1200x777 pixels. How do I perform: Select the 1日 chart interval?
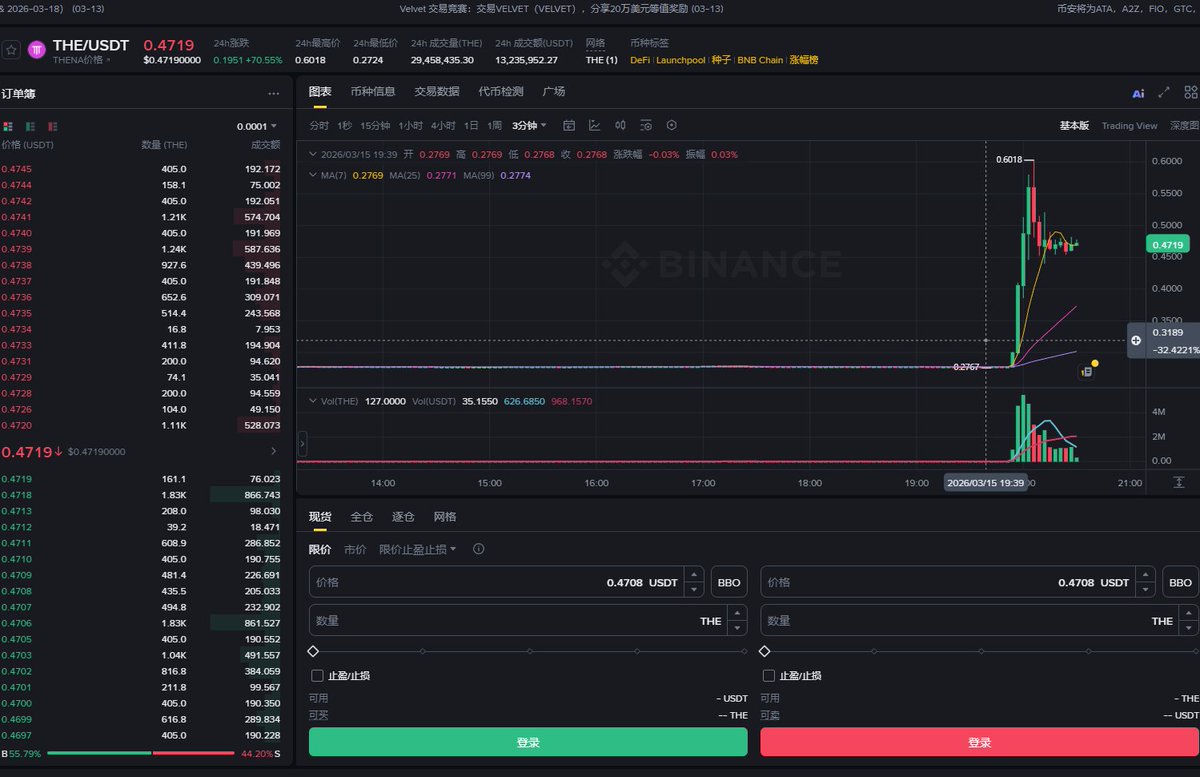pyautogui.click(x=471, y=125)
